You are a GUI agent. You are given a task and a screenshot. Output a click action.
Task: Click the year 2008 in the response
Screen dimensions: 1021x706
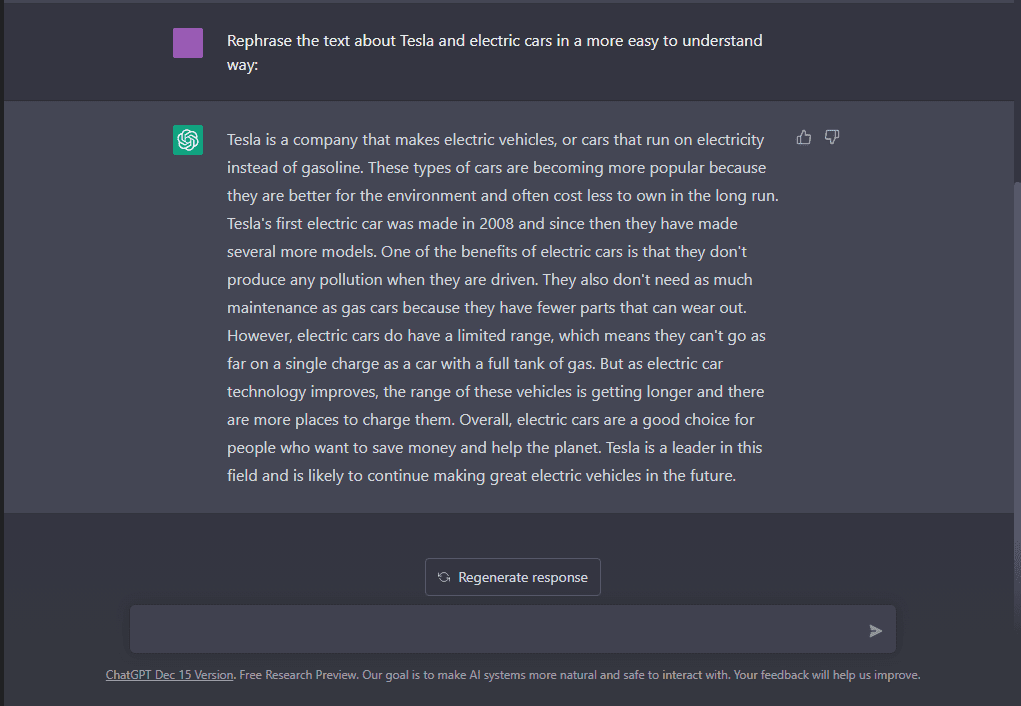point(496,224)
